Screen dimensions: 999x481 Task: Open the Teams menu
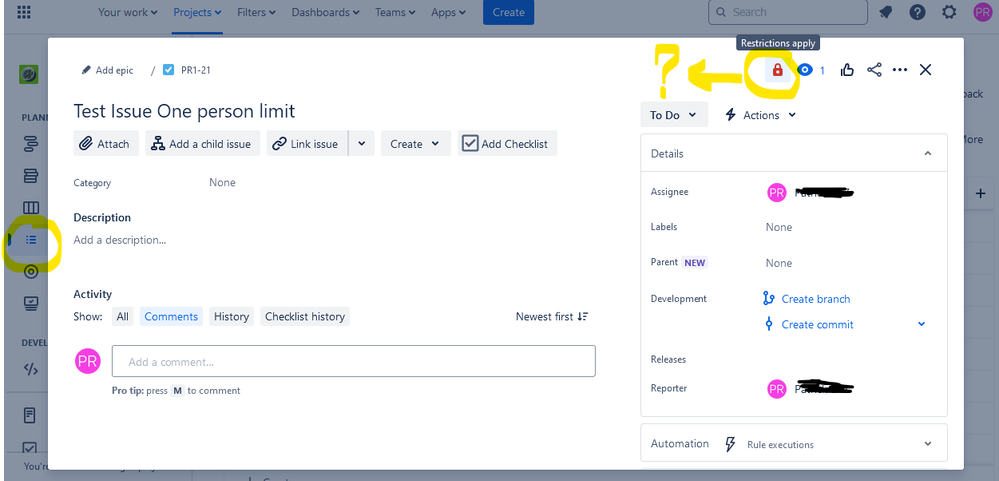click(395, 12)
